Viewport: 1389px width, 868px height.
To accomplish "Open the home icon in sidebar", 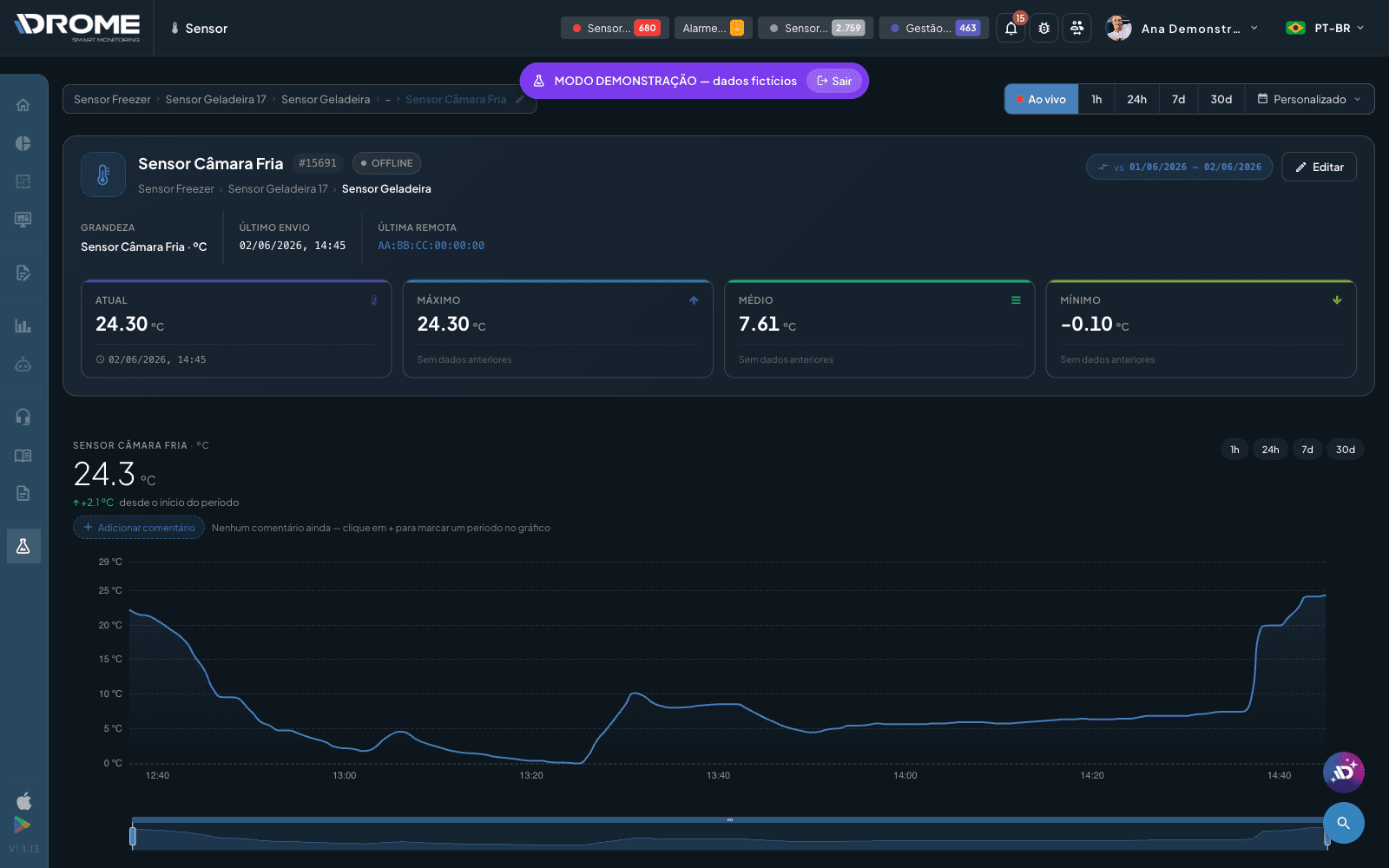I will [x=23, y=105].
